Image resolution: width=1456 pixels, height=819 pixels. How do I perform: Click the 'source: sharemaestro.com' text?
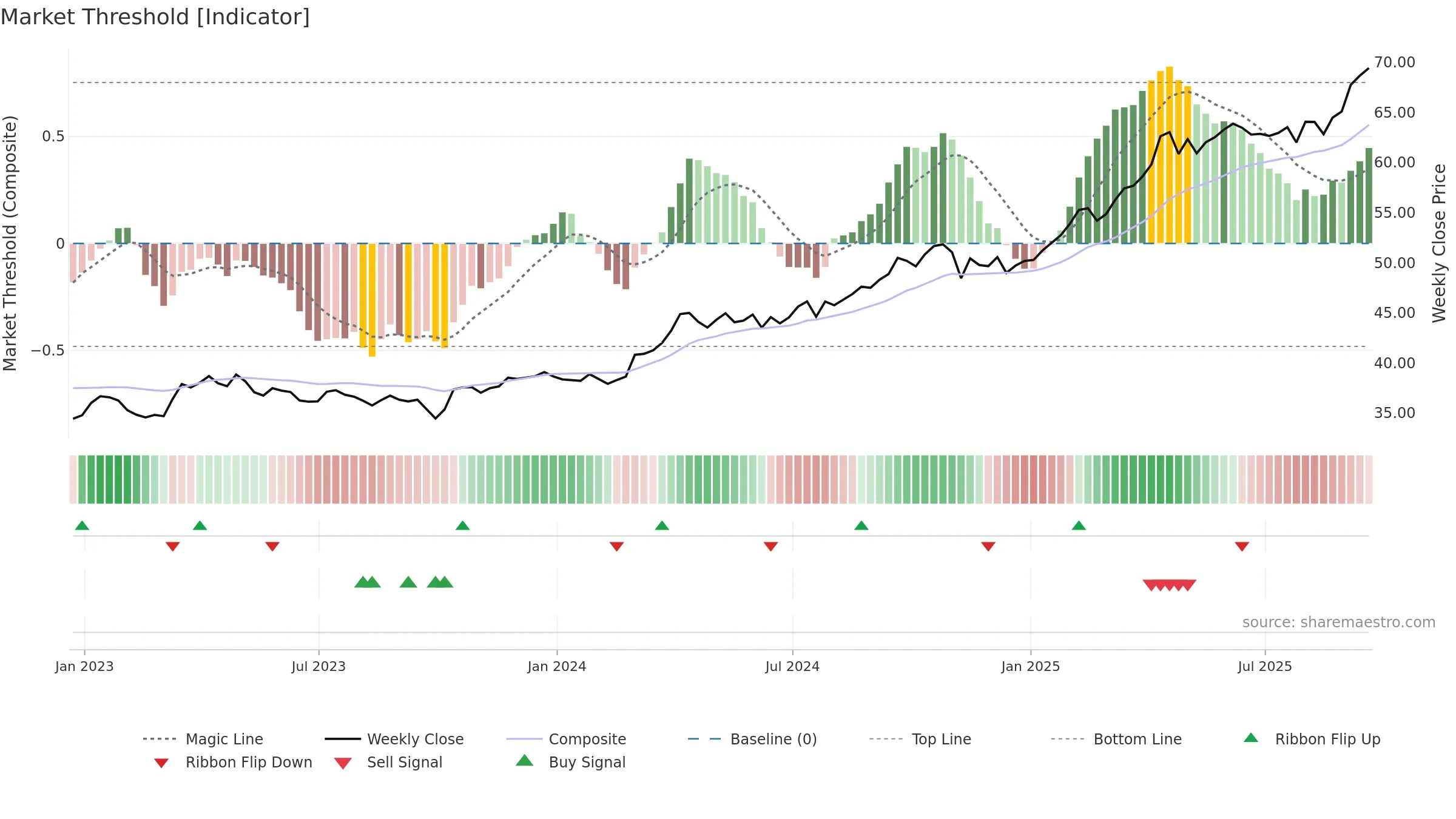[x=1339, y=622]
